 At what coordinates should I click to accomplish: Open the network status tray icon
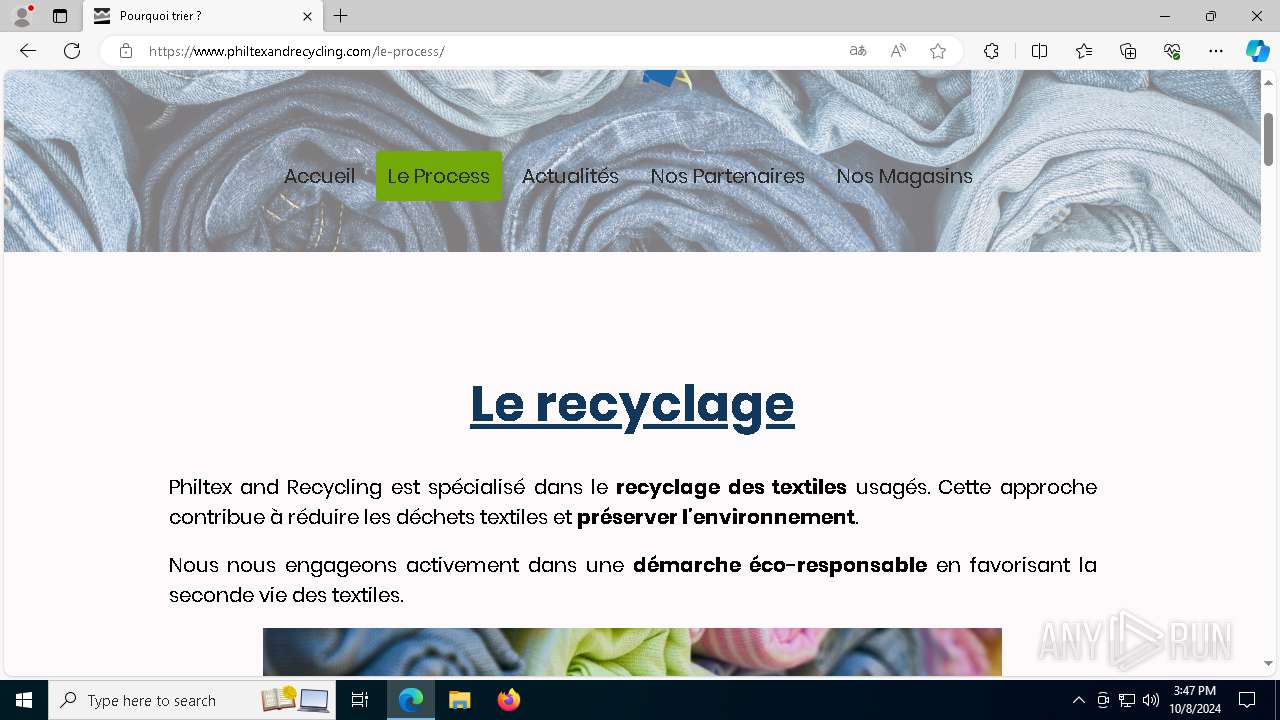[x=1127, y=700]
